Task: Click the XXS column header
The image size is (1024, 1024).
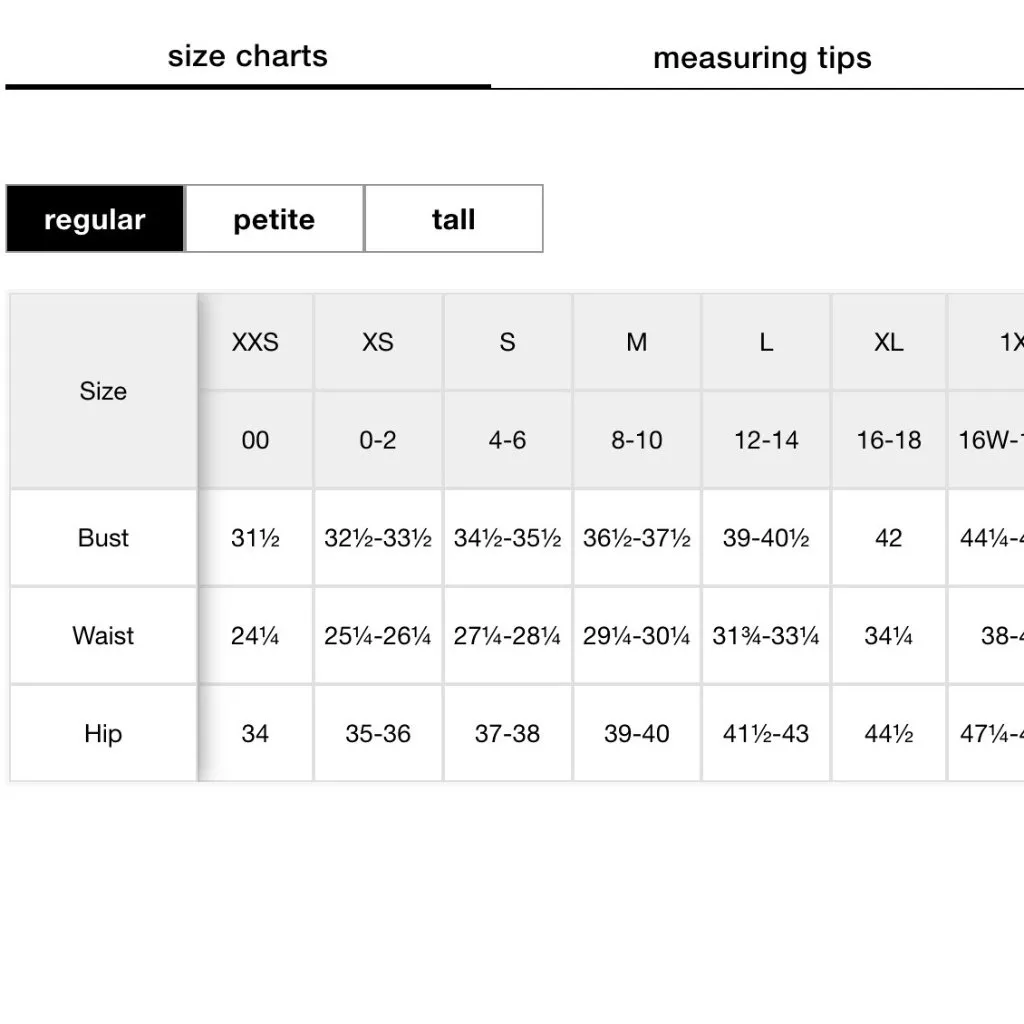Action: click(x=255, y=342)
